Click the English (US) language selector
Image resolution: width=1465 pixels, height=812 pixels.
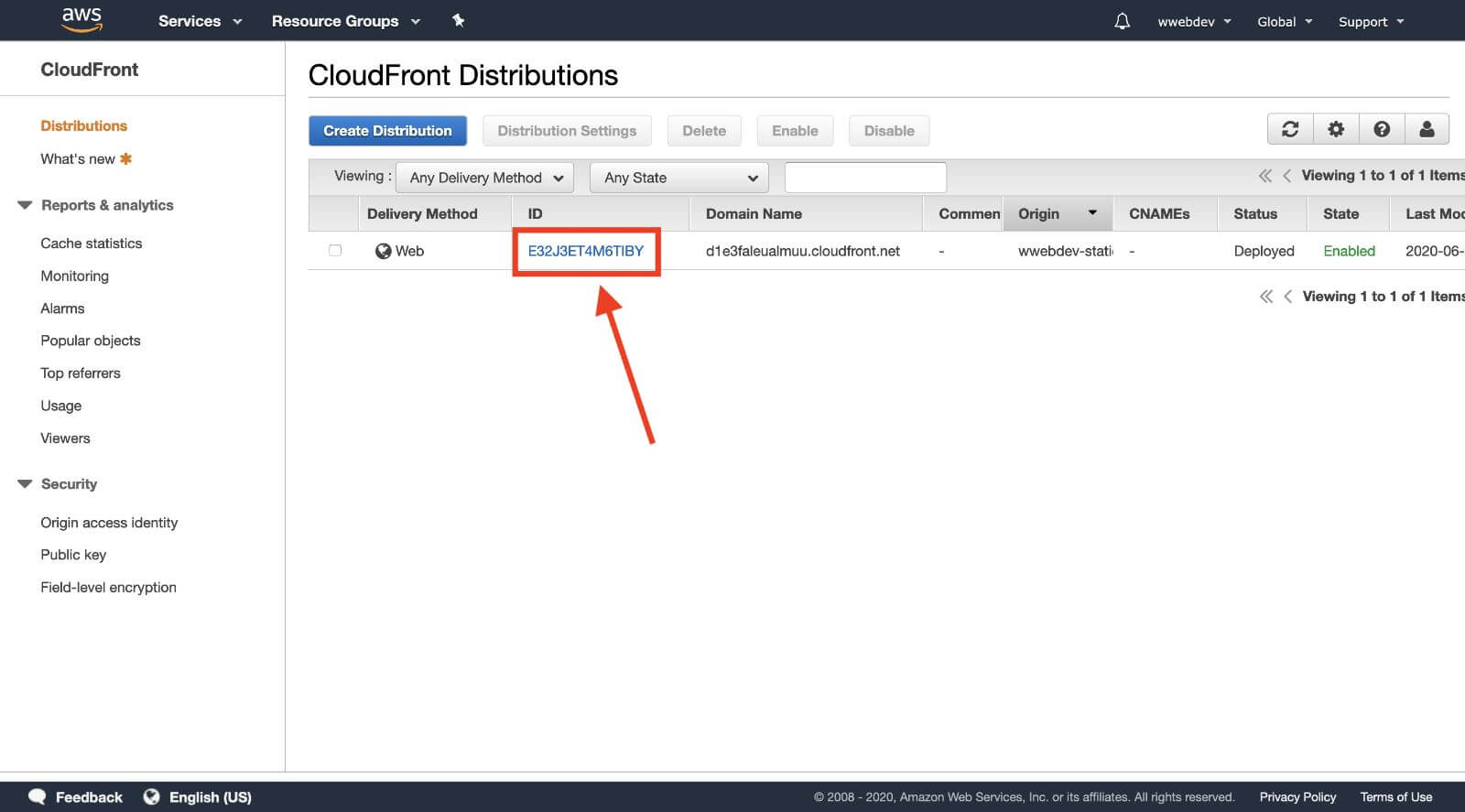[x=210, y=796]
